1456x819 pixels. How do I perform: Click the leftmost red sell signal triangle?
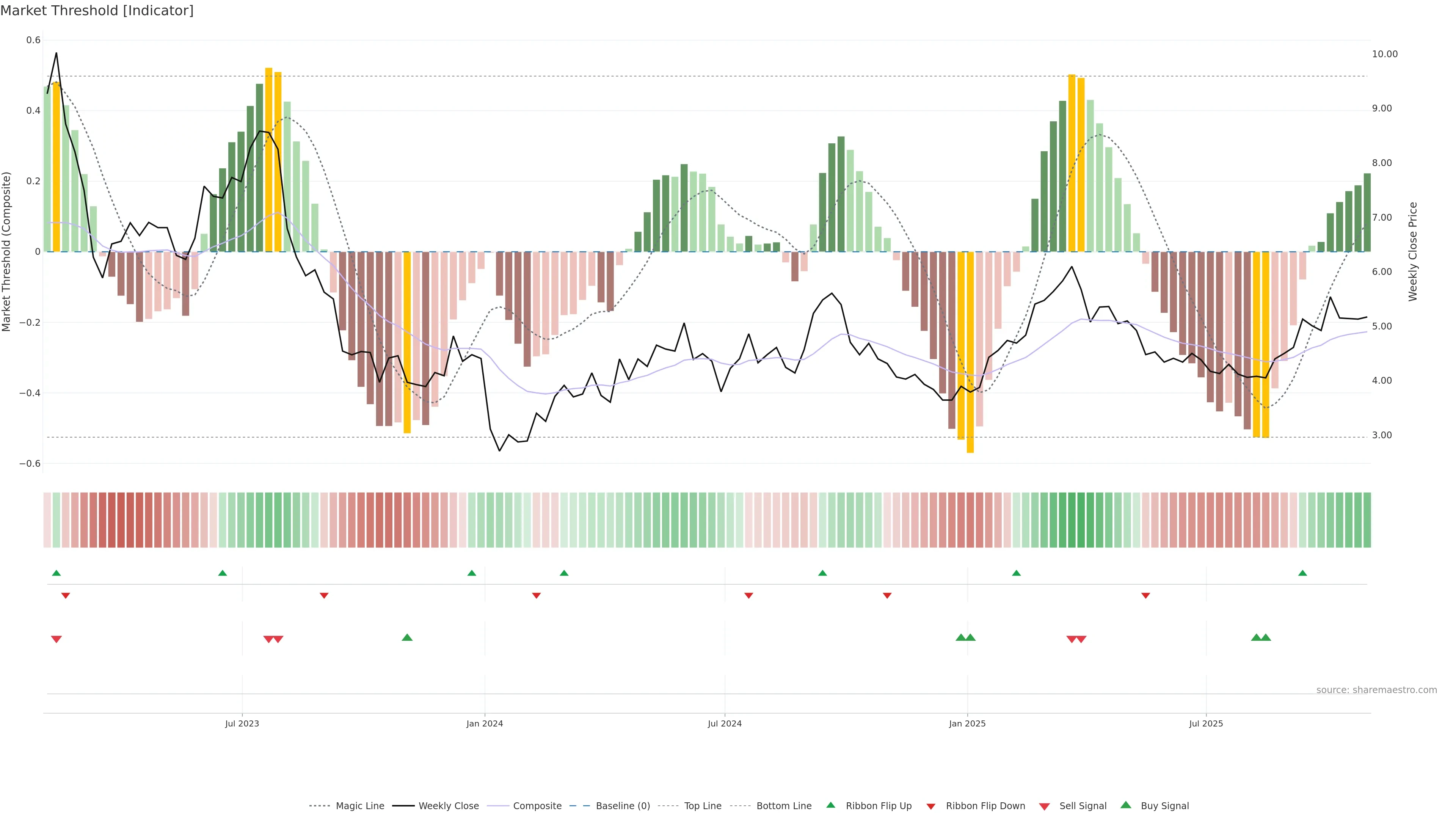(56, 639)
